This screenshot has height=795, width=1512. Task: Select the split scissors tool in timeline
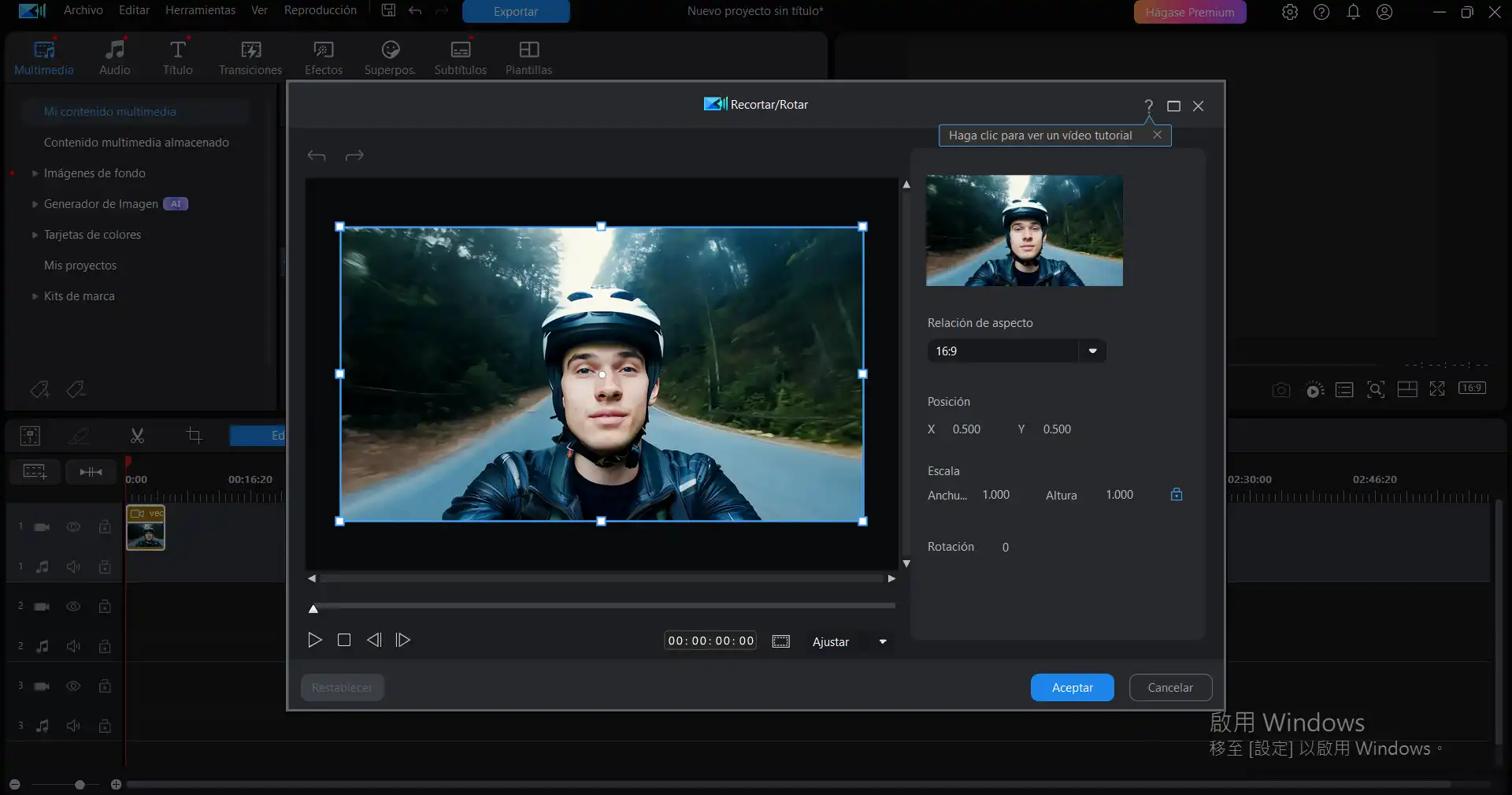coord(137,435)
